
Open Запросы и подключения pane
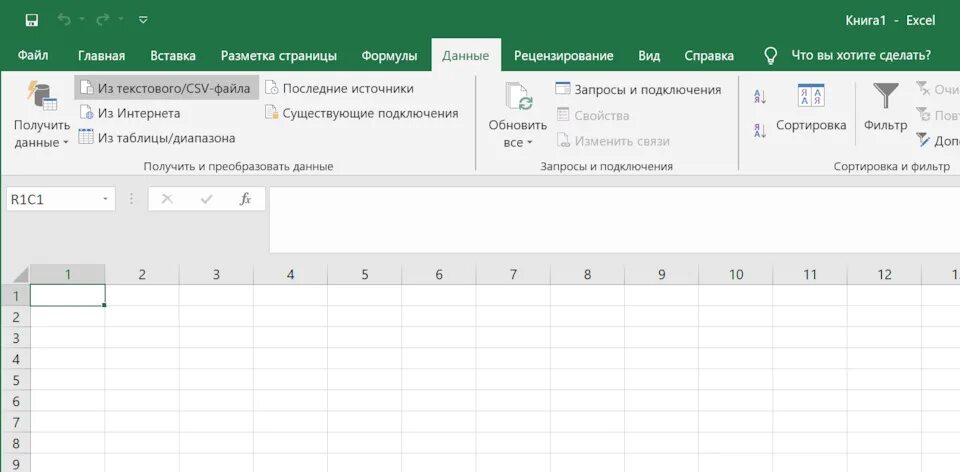tap(638, 89)
